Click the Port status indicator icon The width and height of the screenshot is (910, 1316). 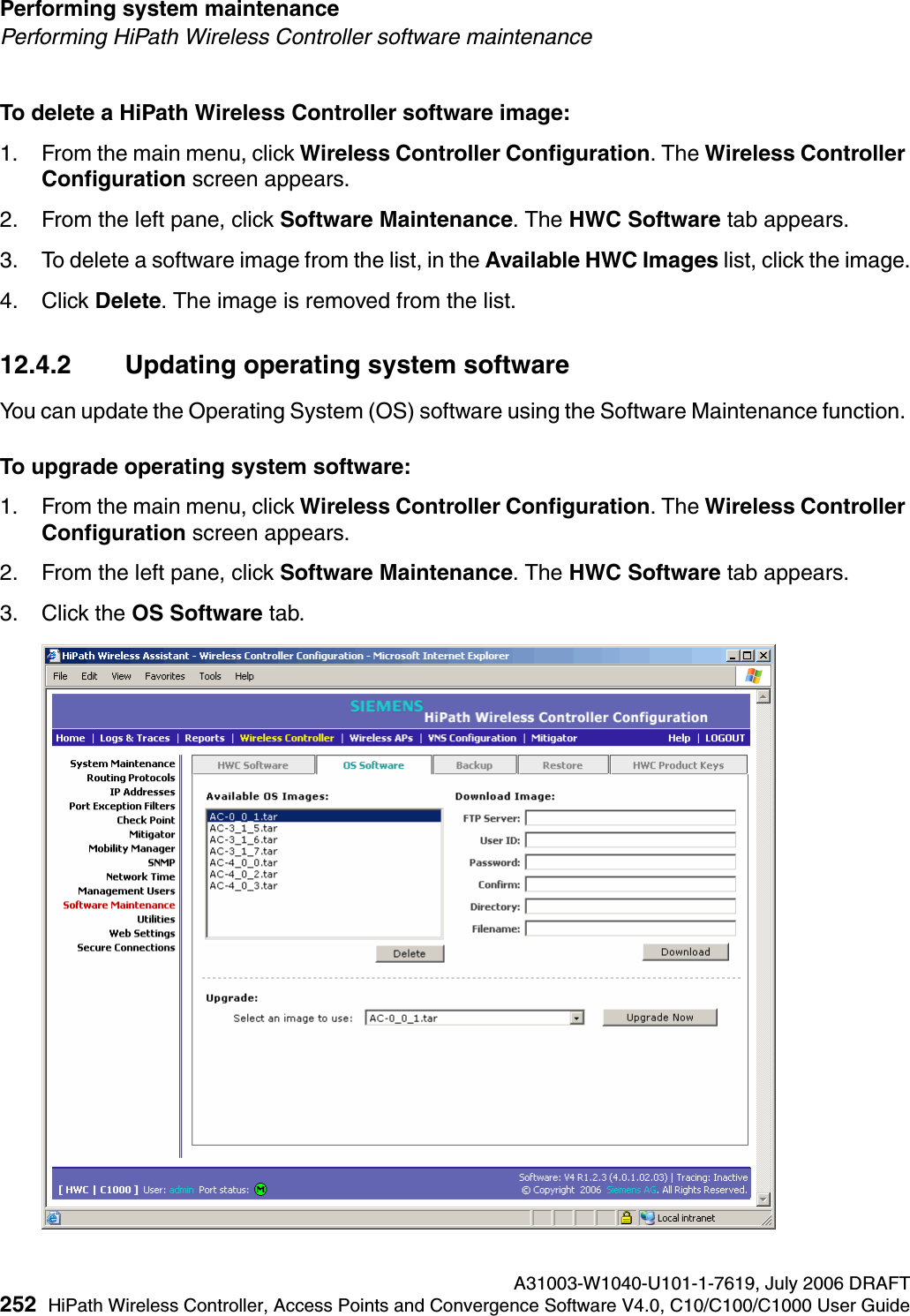pos(260,1189)
